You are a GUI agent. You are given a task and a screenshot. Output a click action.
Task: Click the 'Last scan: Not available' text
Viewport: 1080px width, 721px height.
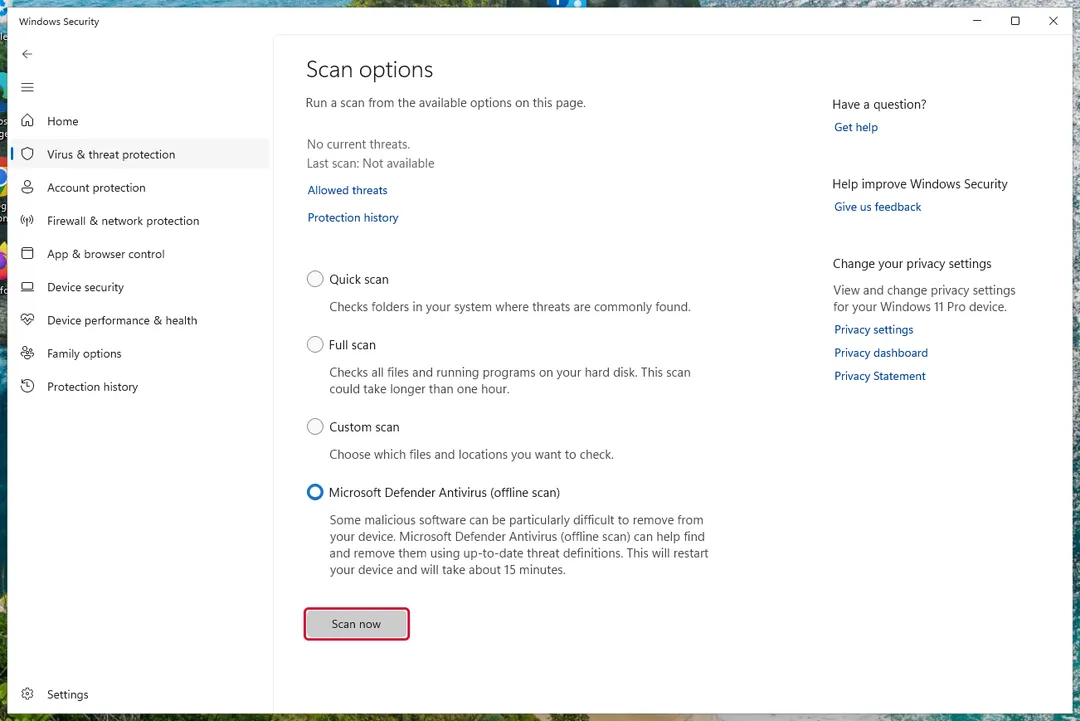tap(371, 163)
